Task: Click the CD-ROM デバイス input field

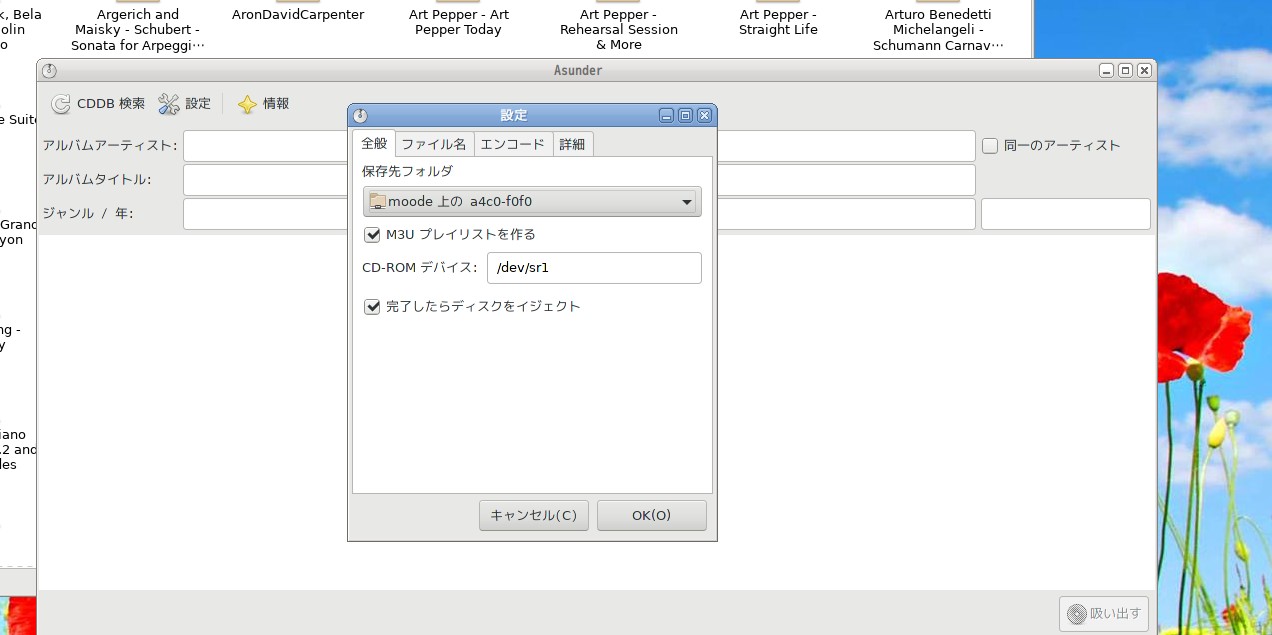Action: click(x=594, y=268)
